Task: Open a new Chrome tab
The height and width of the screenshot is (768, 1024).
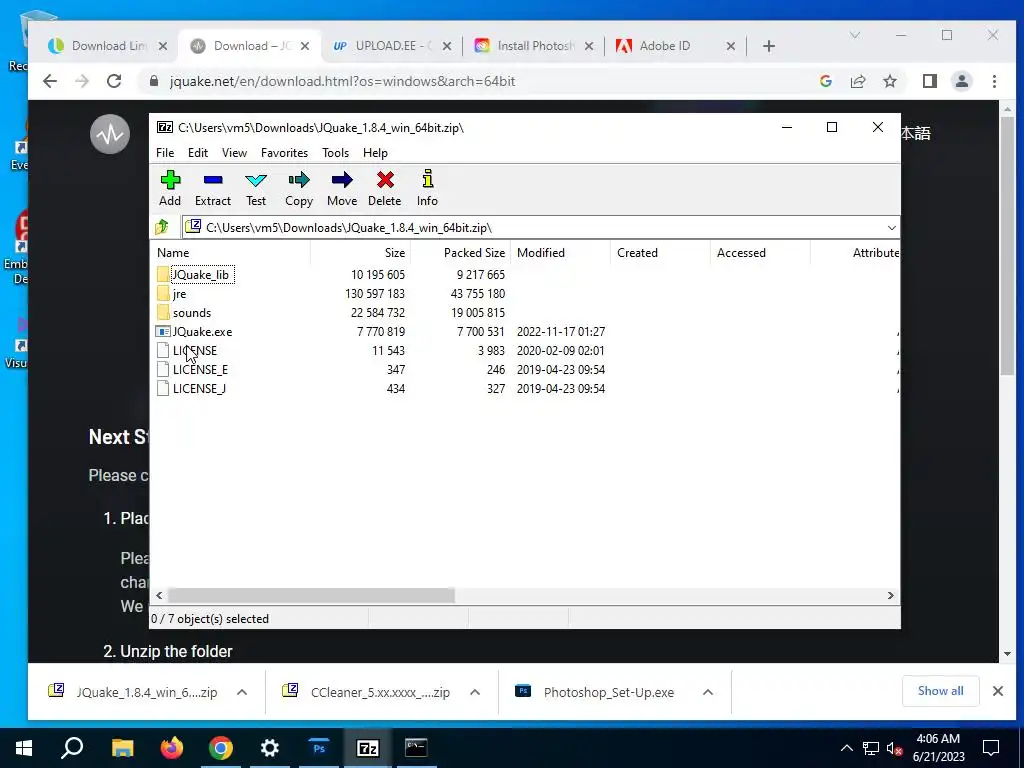Action: [769, 46]
